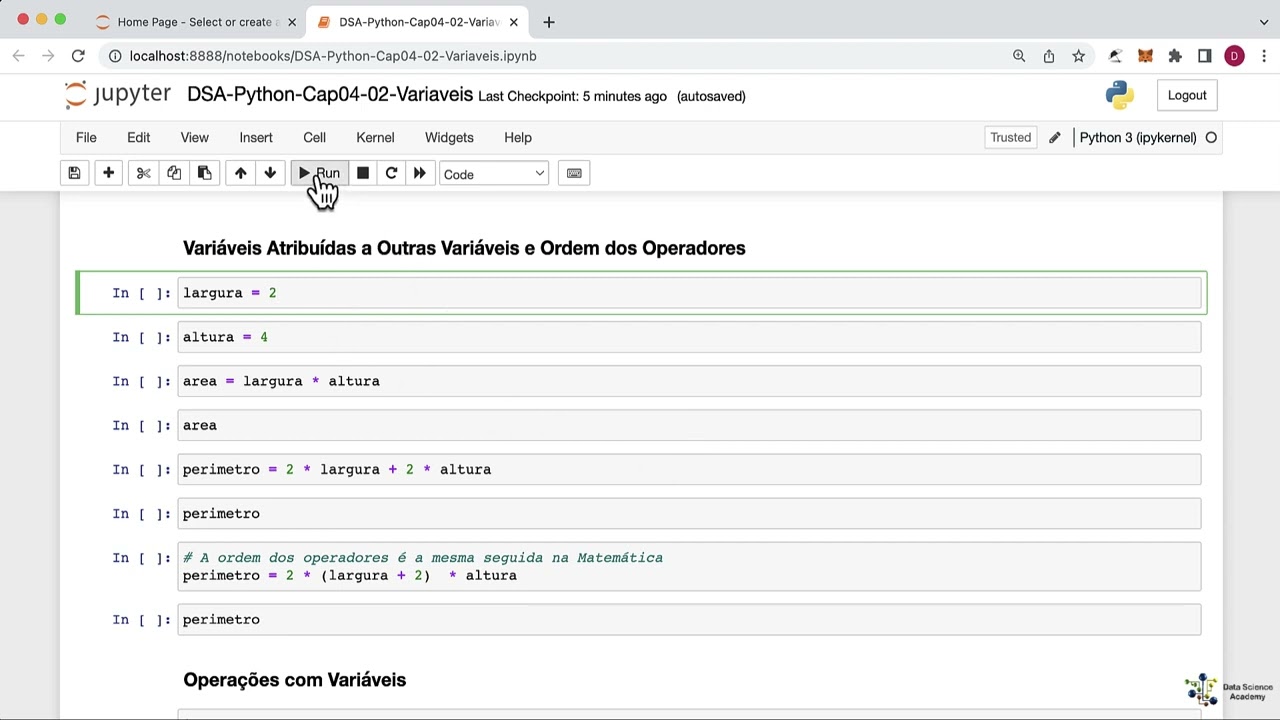Restart kernel and run all fast-forward icon
The width and height of the screenshot is (1280, 720).
(419, 174)
